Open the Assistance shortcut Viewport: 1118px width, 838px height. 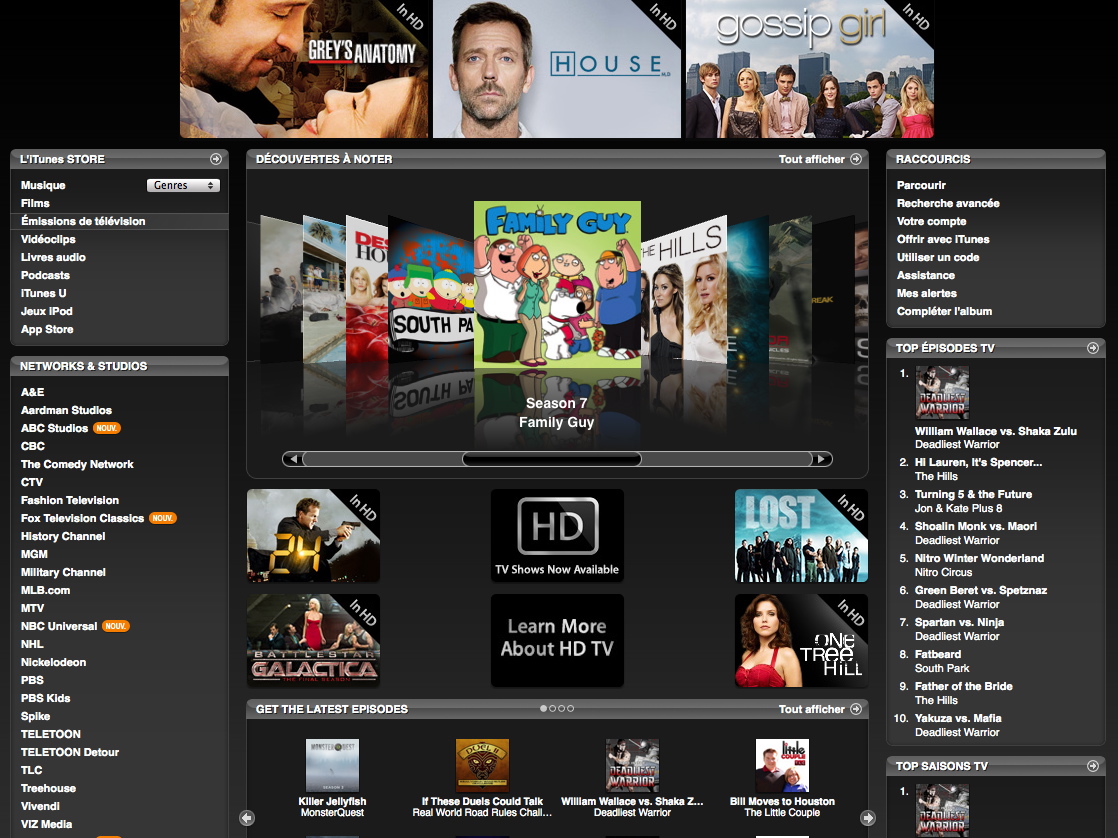pyautogui.click(x=925, y=275)
